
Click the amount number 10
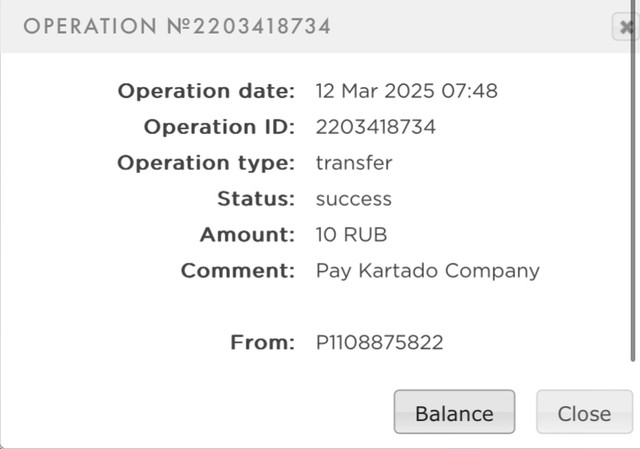[326, 235]
